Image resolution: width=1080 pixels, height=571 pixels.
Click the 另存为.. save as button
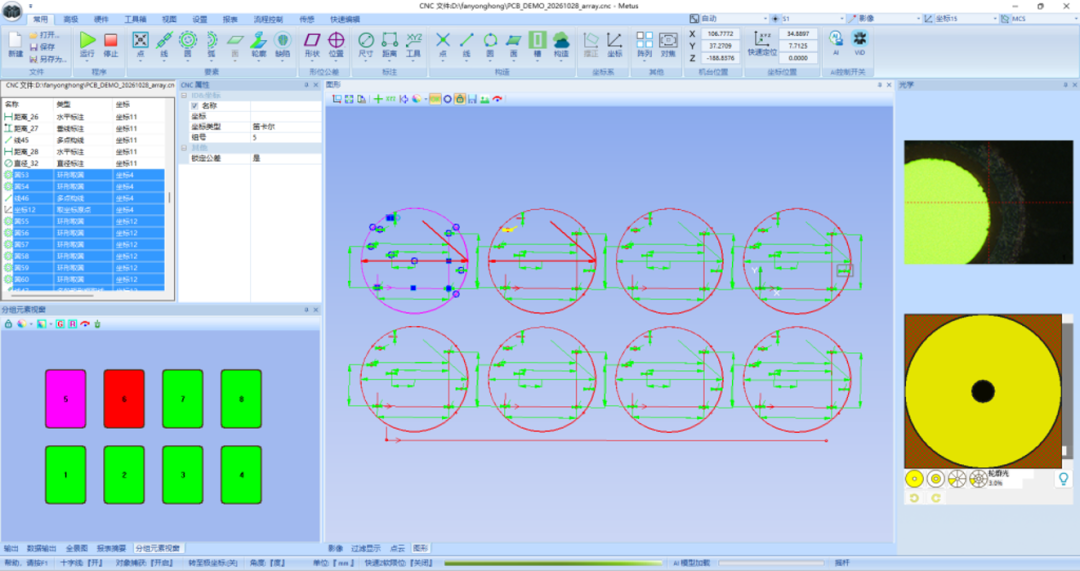(x=48, y=59)
